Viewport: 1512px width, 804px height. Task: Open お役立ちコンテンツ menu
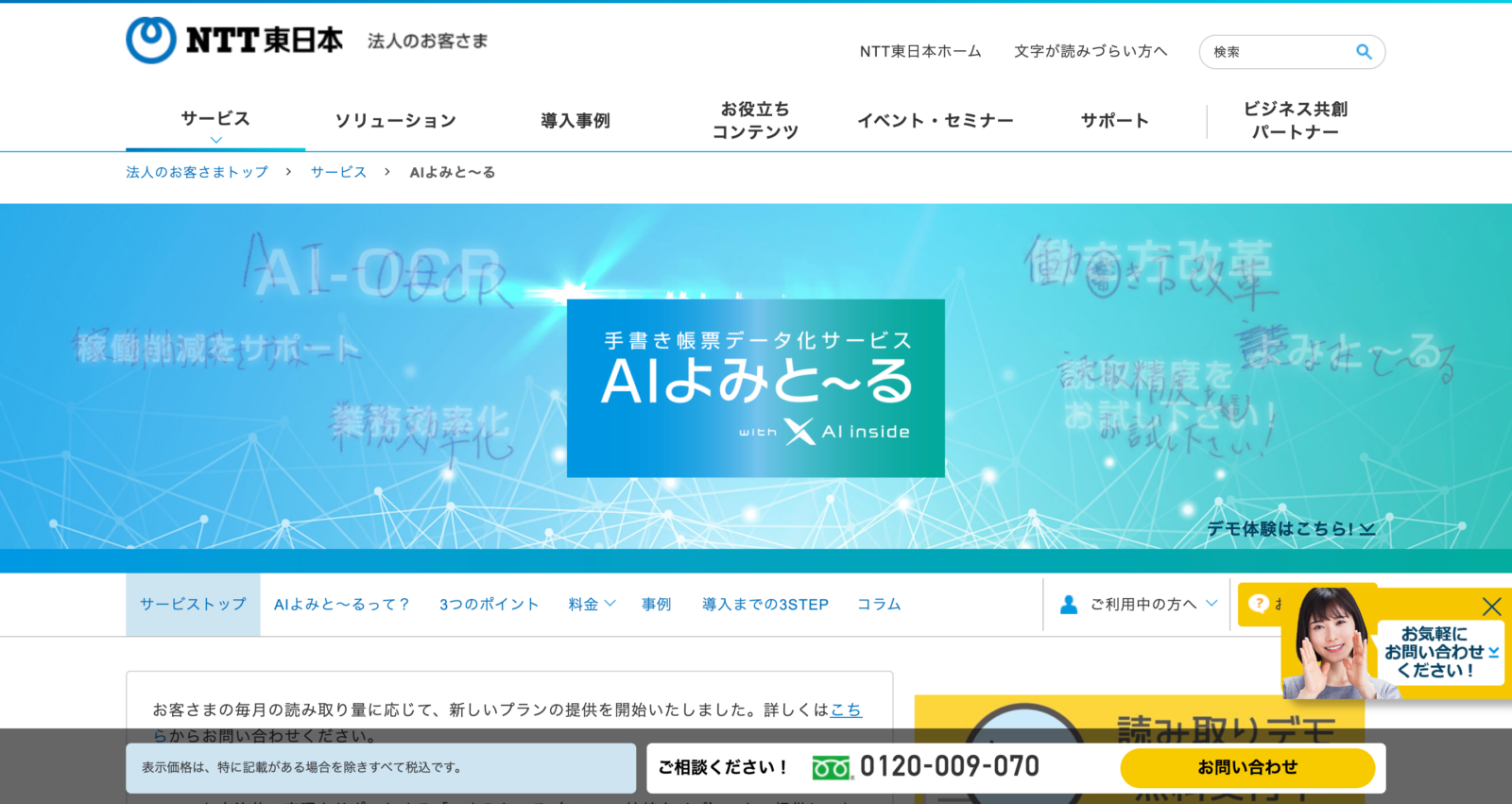click(755, 121)
